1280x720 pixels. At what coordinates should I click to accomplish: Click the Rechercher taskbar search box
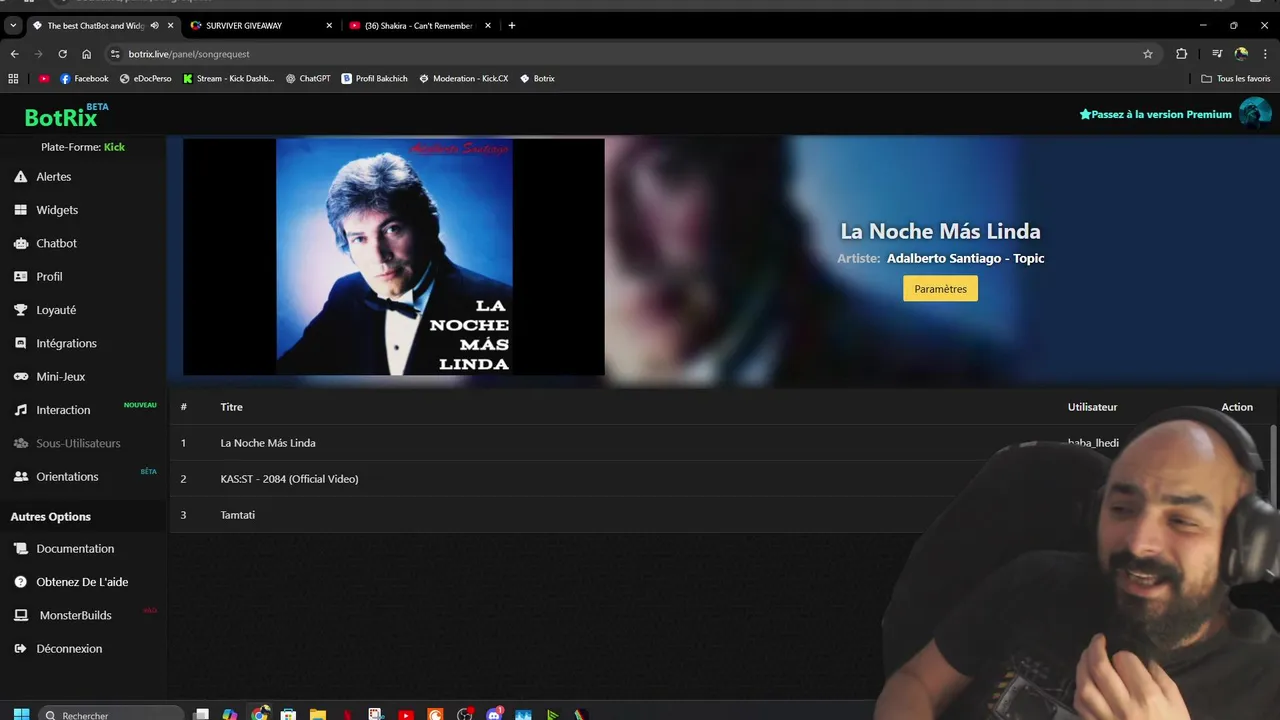coord(113,715)
